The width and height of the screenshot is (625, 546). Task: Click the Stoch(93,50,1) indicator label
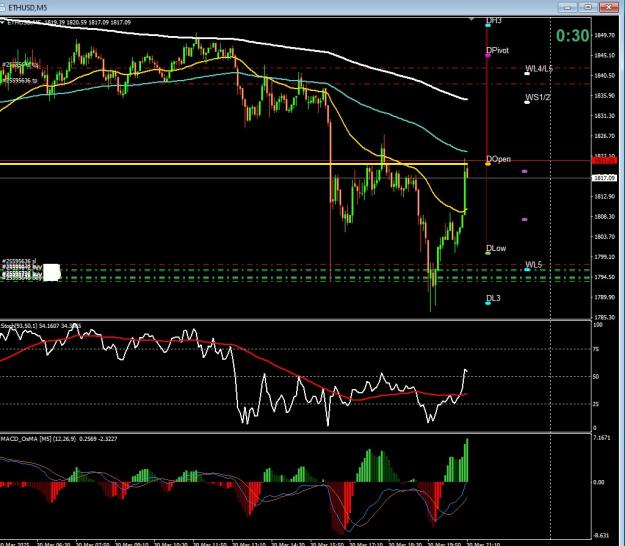coord(41,326)
